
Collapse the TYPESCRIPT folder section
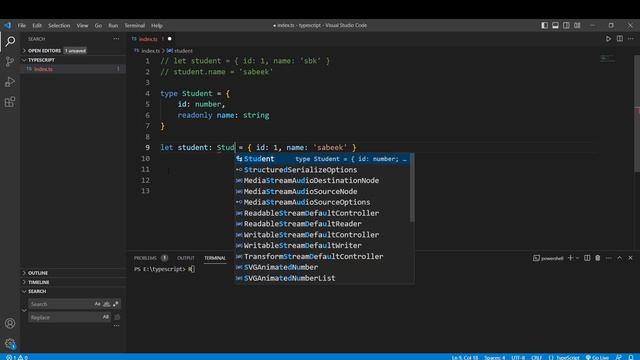(x=73, y=60)
